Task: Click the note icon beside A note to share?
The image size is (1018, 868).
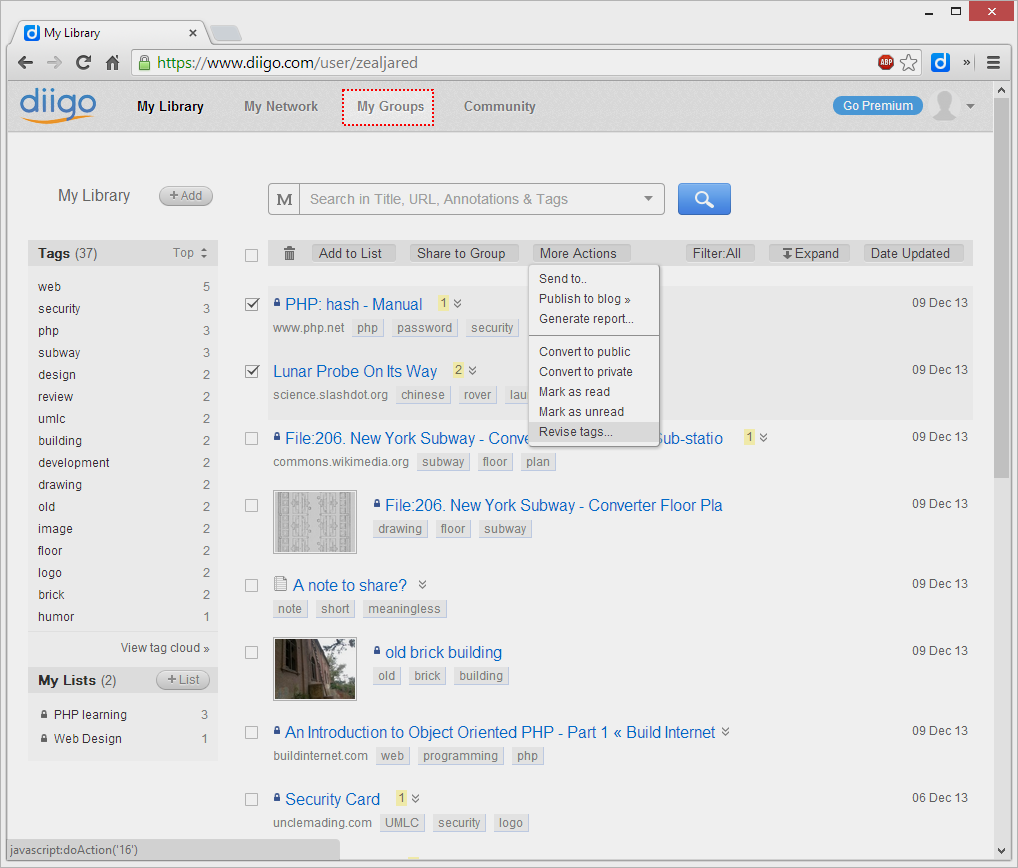Action: [280, 584]
